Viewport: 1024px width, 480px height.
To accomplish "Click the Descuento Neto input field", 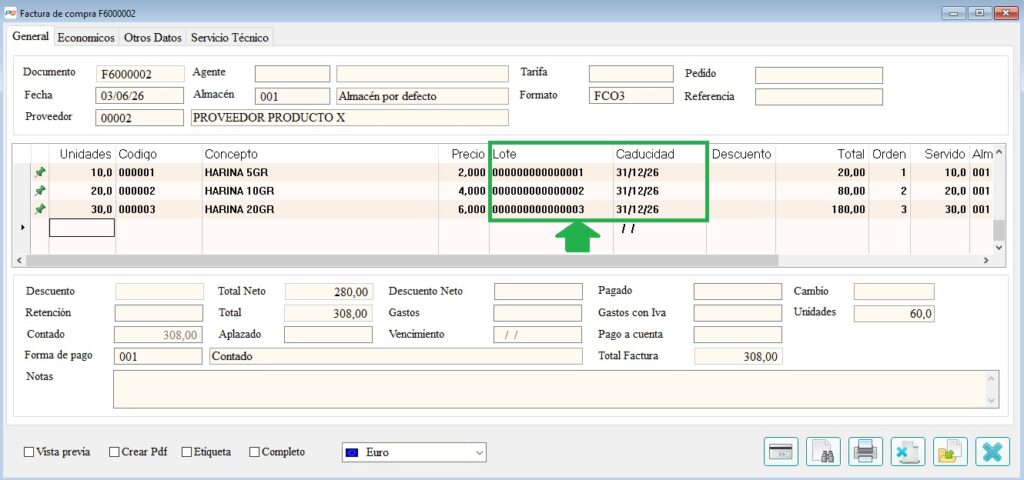I will click(537, 291).
